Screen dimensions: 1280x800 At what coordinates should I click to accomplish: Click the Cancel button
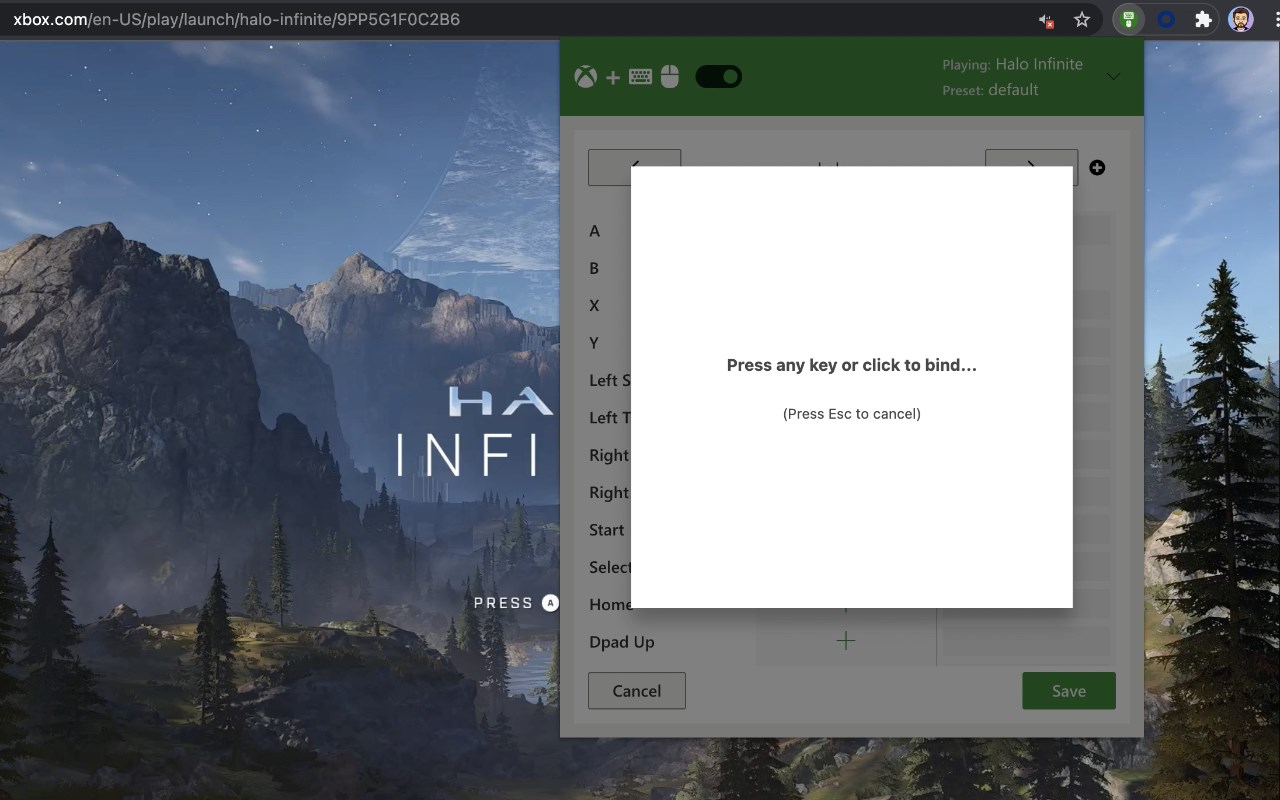[637, 691]
